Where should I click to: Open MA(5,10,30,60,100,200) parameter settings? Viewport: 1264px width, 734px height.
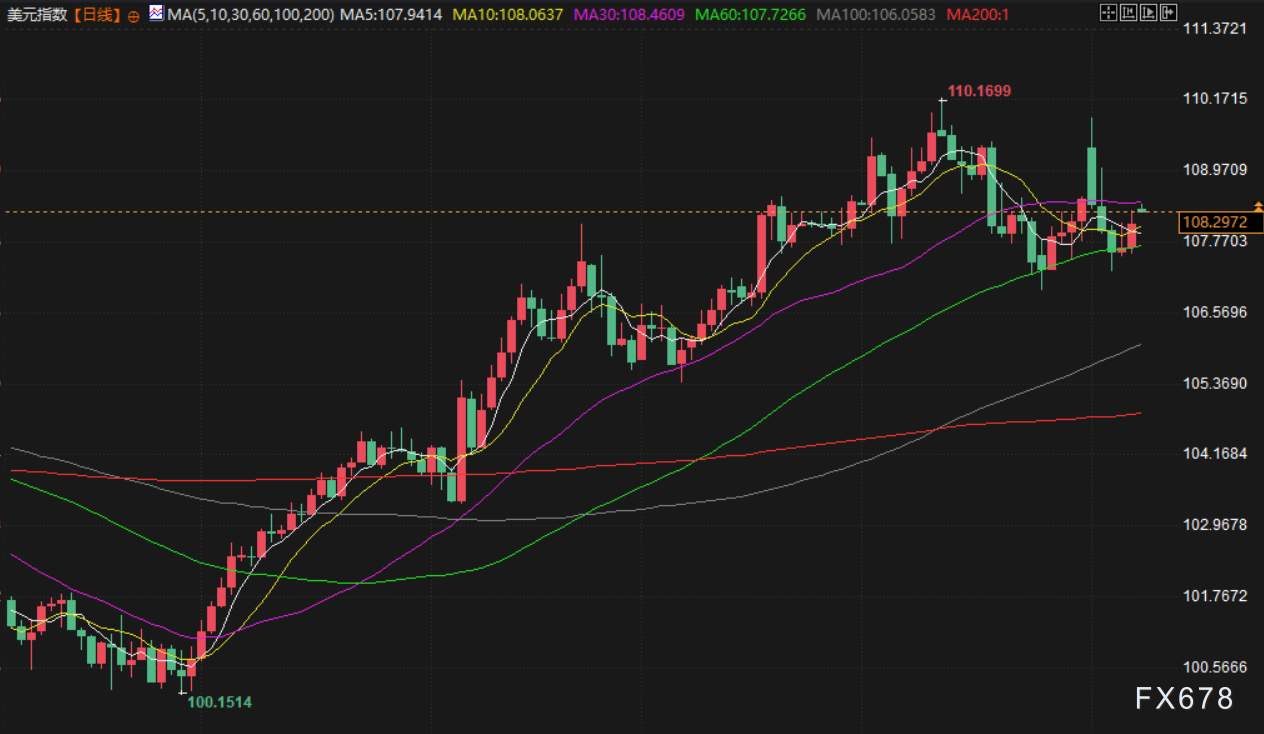(251, 15)
